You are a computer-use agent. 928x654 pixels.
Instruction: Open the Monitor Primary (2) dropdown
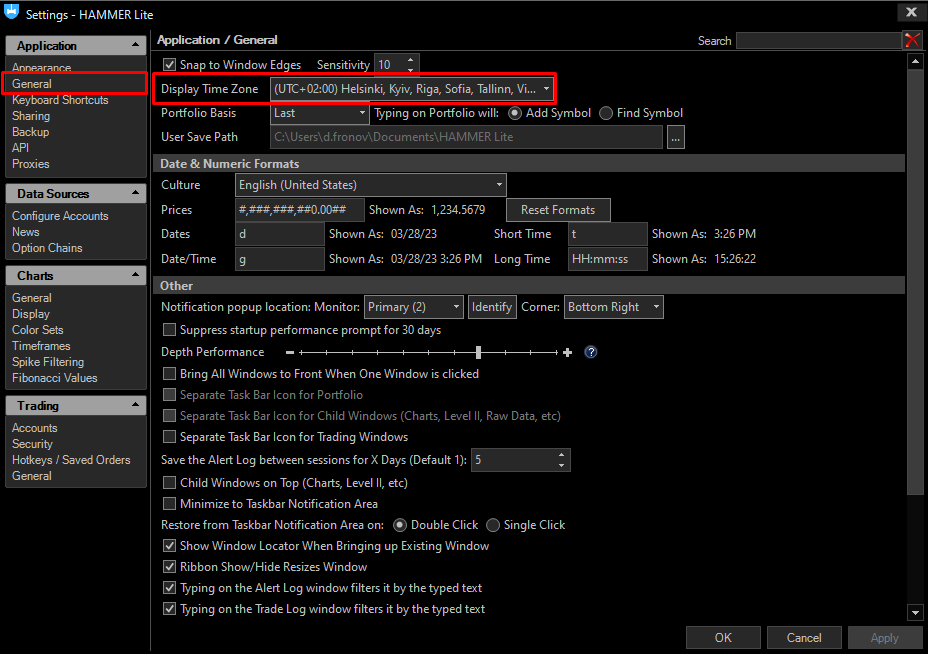[414, 307]
